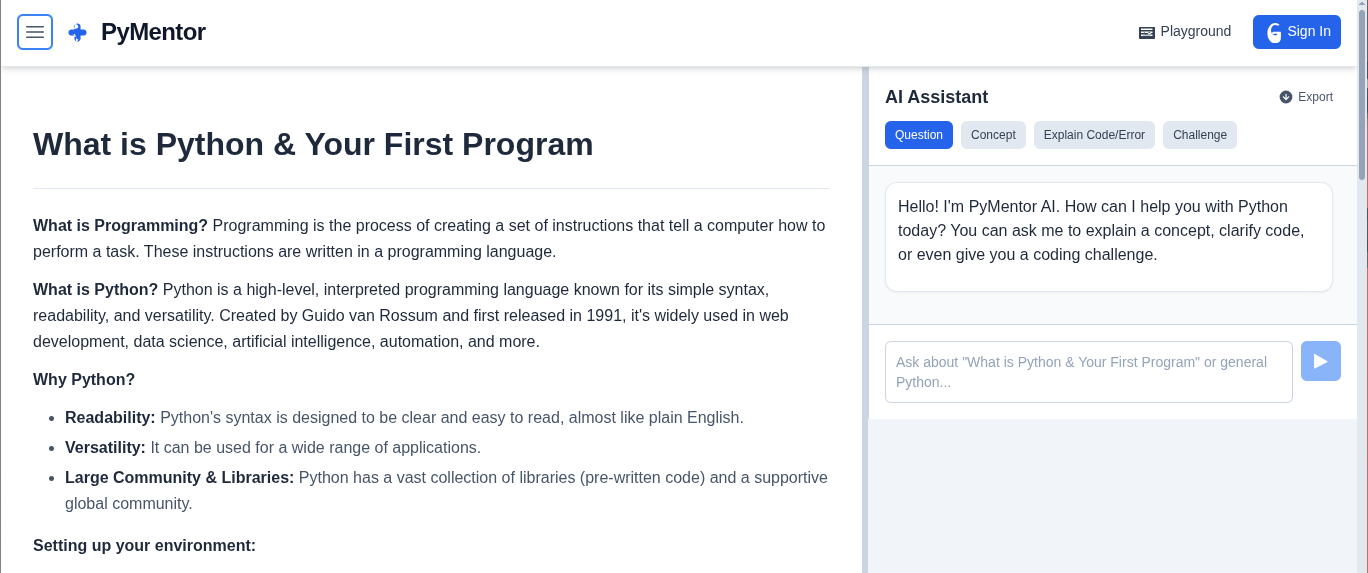Click the Sign In button label
Viewport: 1368px width, 573px height.
pyautogui.click(x=1309, y=32)
